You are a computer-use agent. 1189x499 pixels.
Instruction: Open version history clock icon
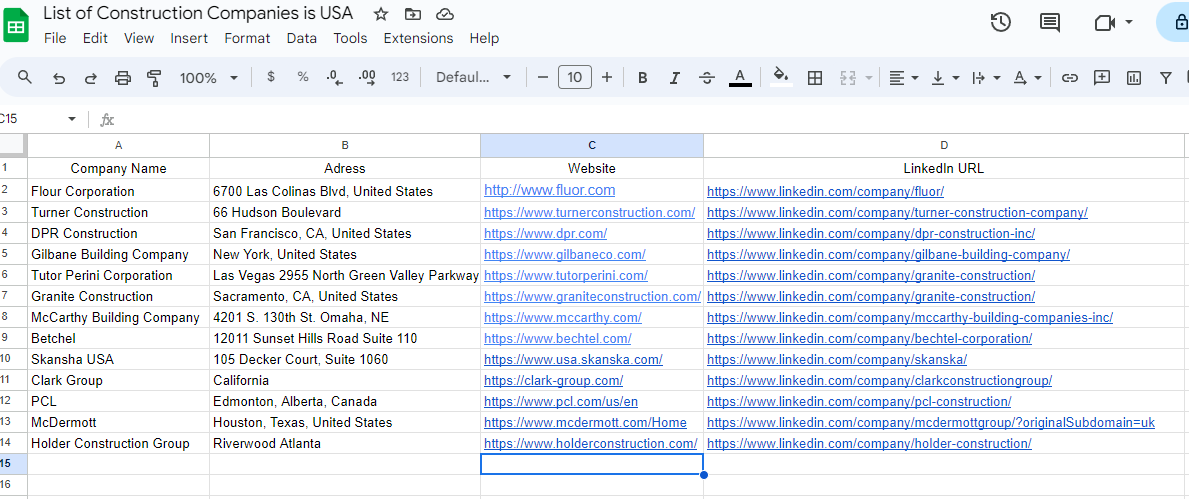[1000, 23]
